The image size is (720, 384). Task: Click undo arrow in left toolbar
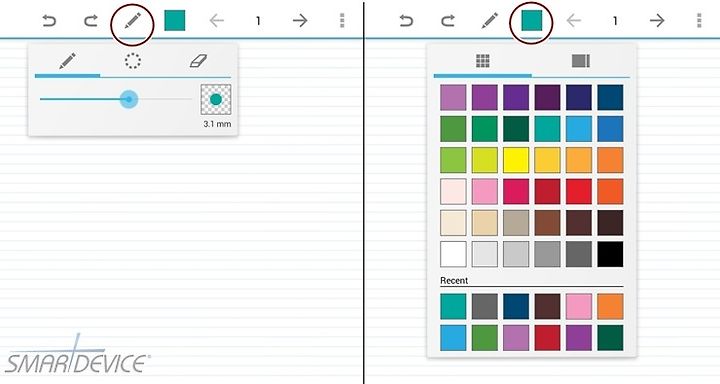coord(49,21)
